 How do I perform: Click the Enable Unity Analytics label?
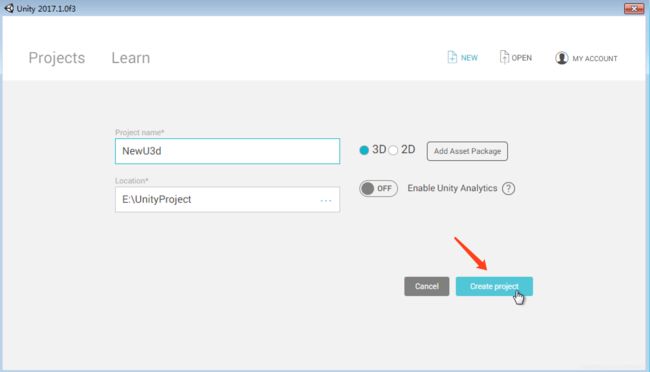[x=452, y=188]
